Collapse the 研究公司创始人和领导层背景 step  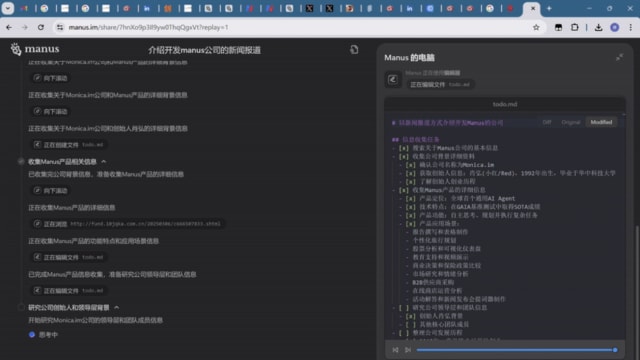[117, 307]
